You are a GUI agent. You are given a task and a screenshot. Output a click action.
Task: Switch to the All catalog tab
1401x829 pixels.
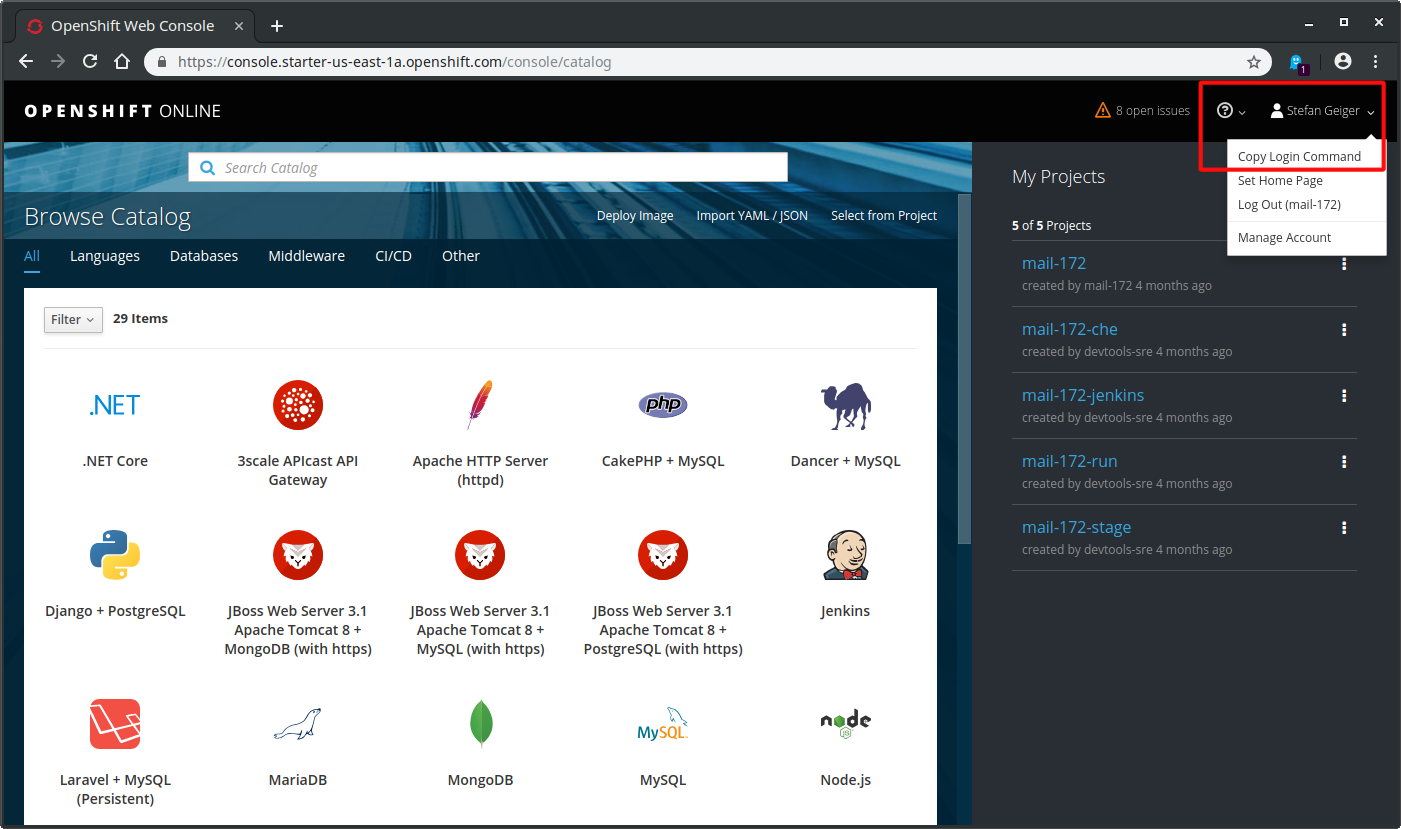tap(32, 256)
